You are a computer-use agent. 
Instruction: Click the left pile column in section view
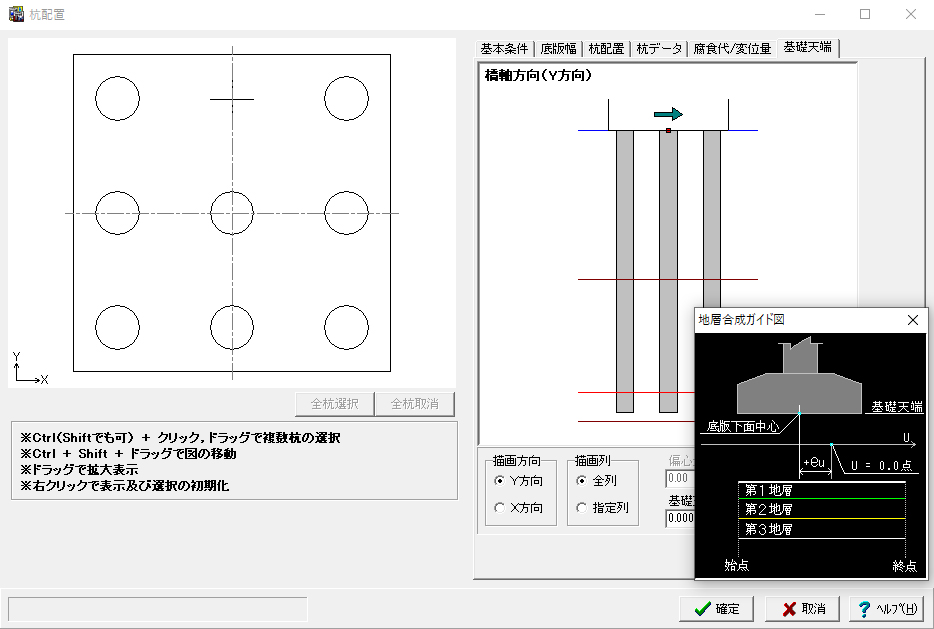coord(625,271)
